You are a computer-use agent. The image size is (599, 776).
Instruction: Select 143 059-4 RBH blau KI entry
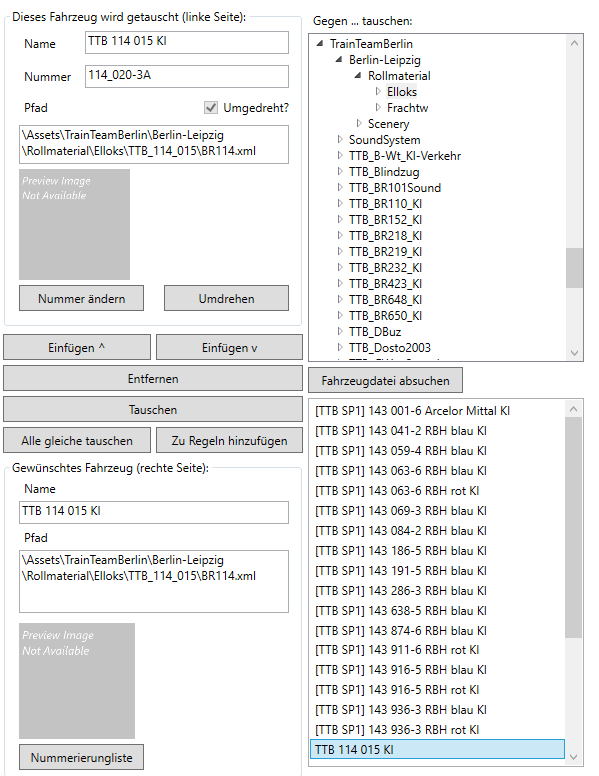[437, 451]
